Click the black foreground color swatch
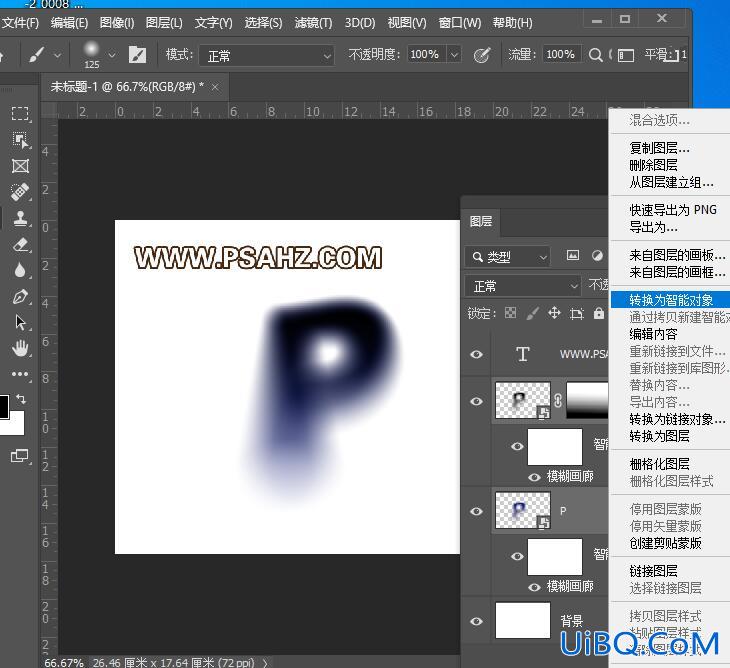 tap(3, 407)
